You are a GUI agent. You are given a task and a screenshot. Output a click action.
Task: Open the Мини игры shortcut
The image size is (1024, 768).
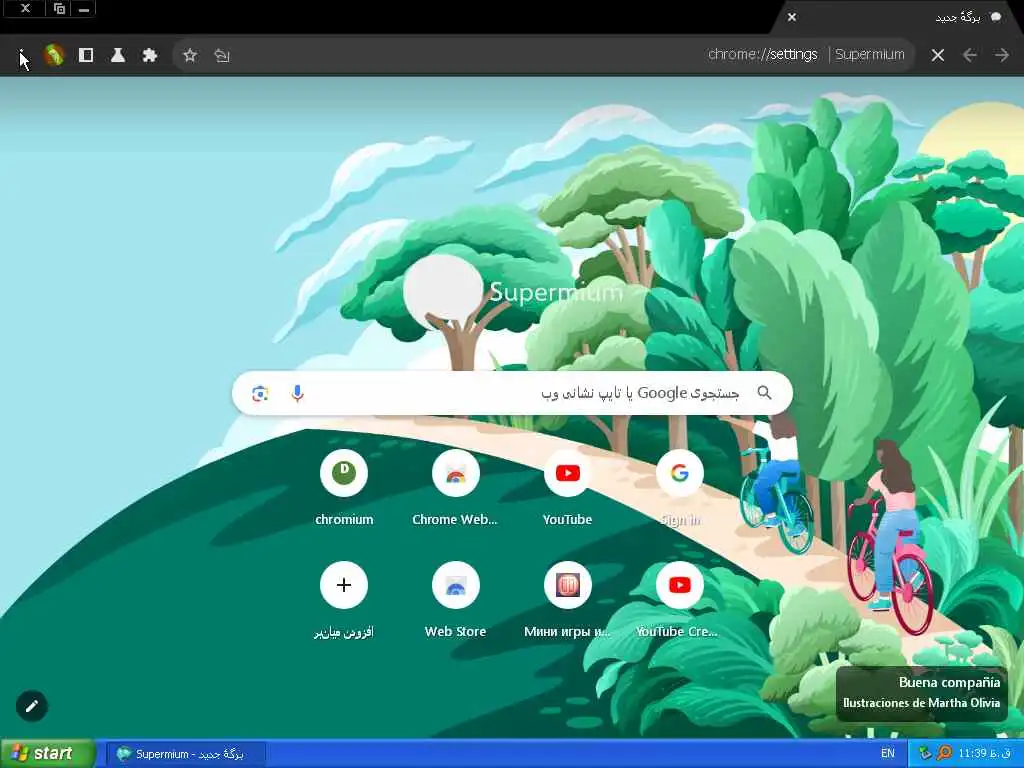(568, 599)
